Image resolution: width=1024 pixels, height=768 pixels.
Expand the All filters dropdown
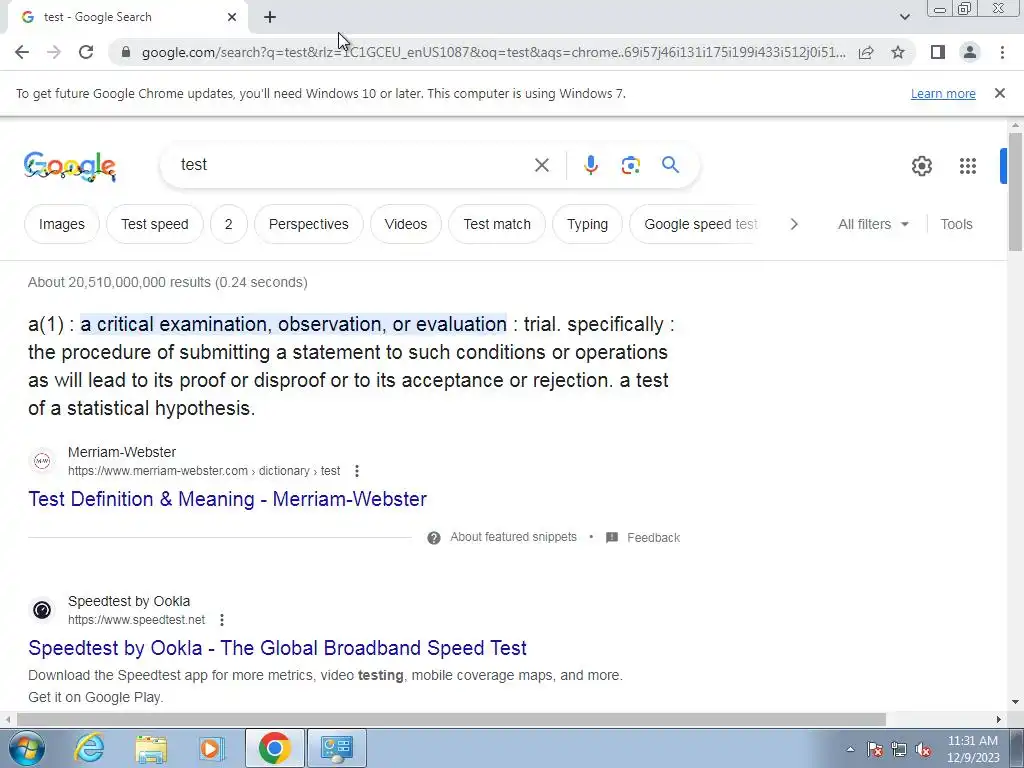pos(873,224)
